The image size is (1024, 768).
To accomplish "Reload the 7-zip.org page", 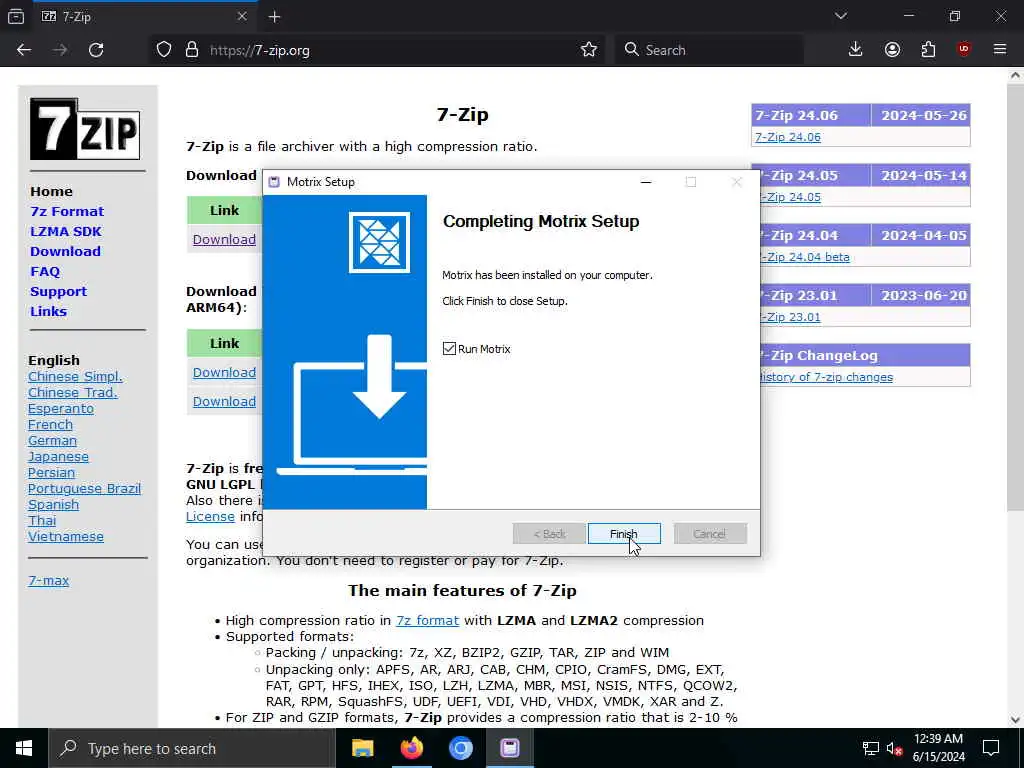I will point(96,50).
